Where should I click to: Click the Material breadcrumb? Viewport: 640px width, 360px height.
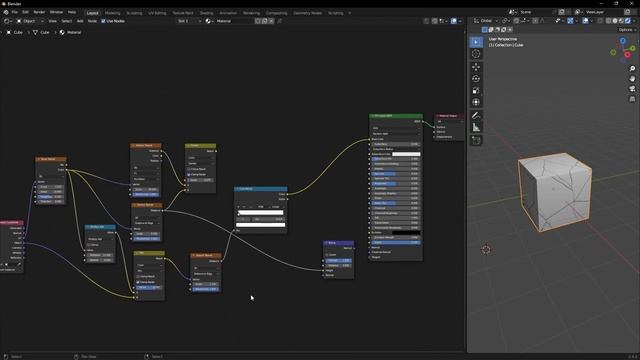pos(71,32)
